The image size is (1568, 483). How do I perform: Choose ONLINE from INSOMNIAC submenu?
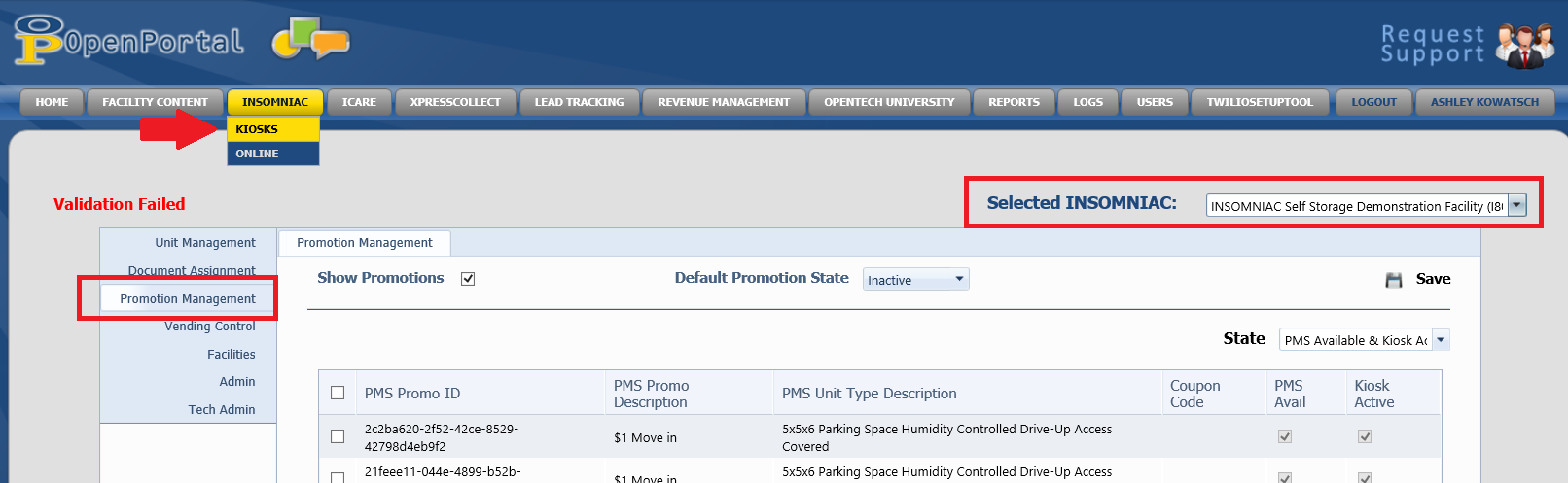273,154
